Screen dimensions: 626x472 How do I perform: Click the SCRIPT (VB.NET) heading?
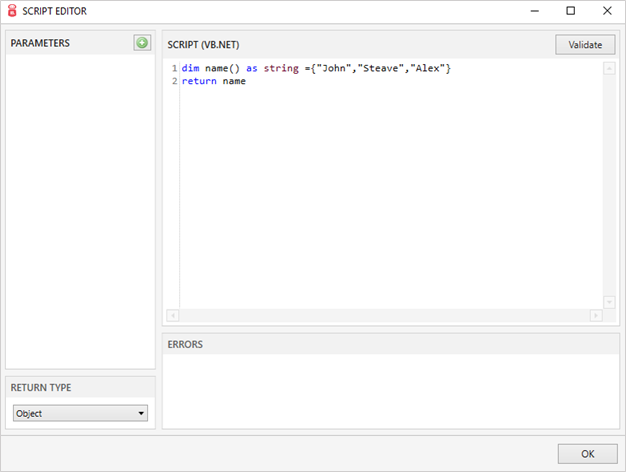203,45
